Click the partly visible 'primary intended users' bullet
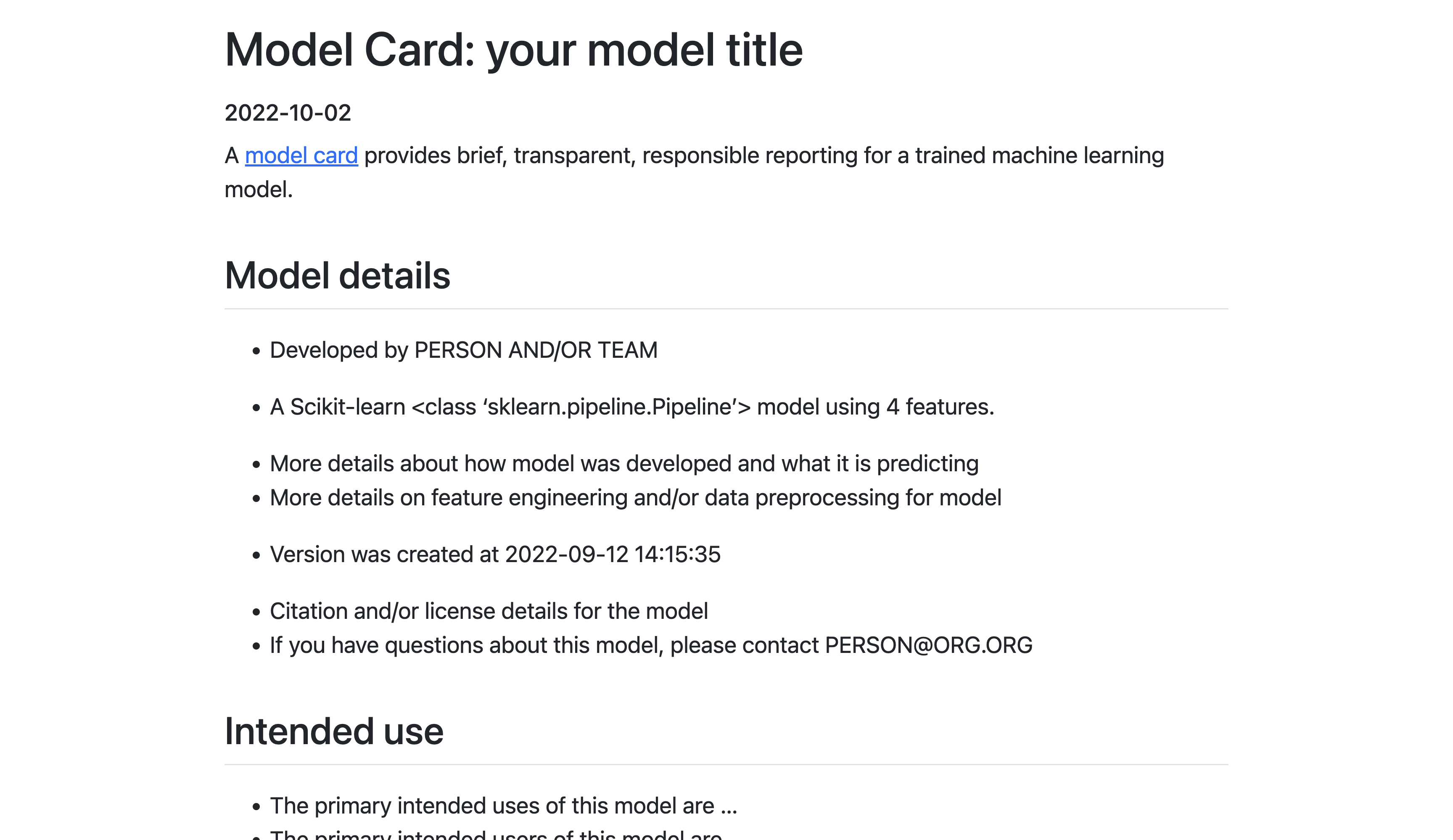This screenshot has height=840, width=1453. coord(496,835)
